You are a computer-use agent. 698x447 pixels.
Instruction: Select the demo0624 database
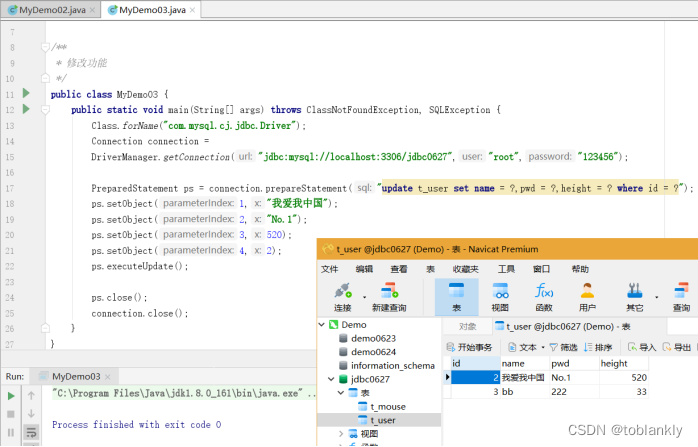pyautogui.click(x=373, y=352)
